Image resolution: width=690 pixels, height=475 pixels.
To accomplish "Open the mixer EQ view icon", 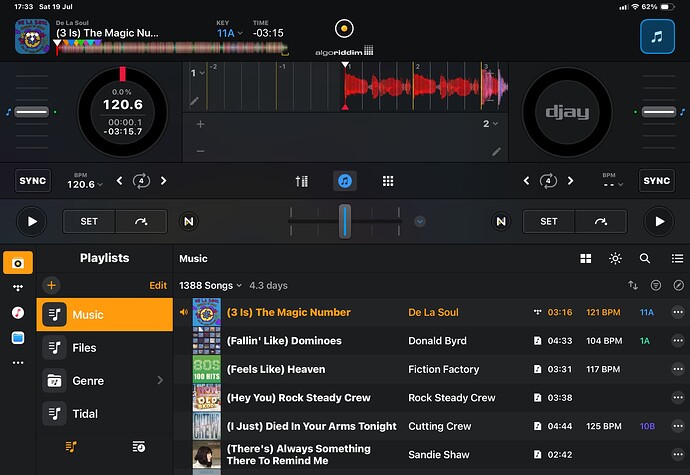I will (x=302, y=181).
